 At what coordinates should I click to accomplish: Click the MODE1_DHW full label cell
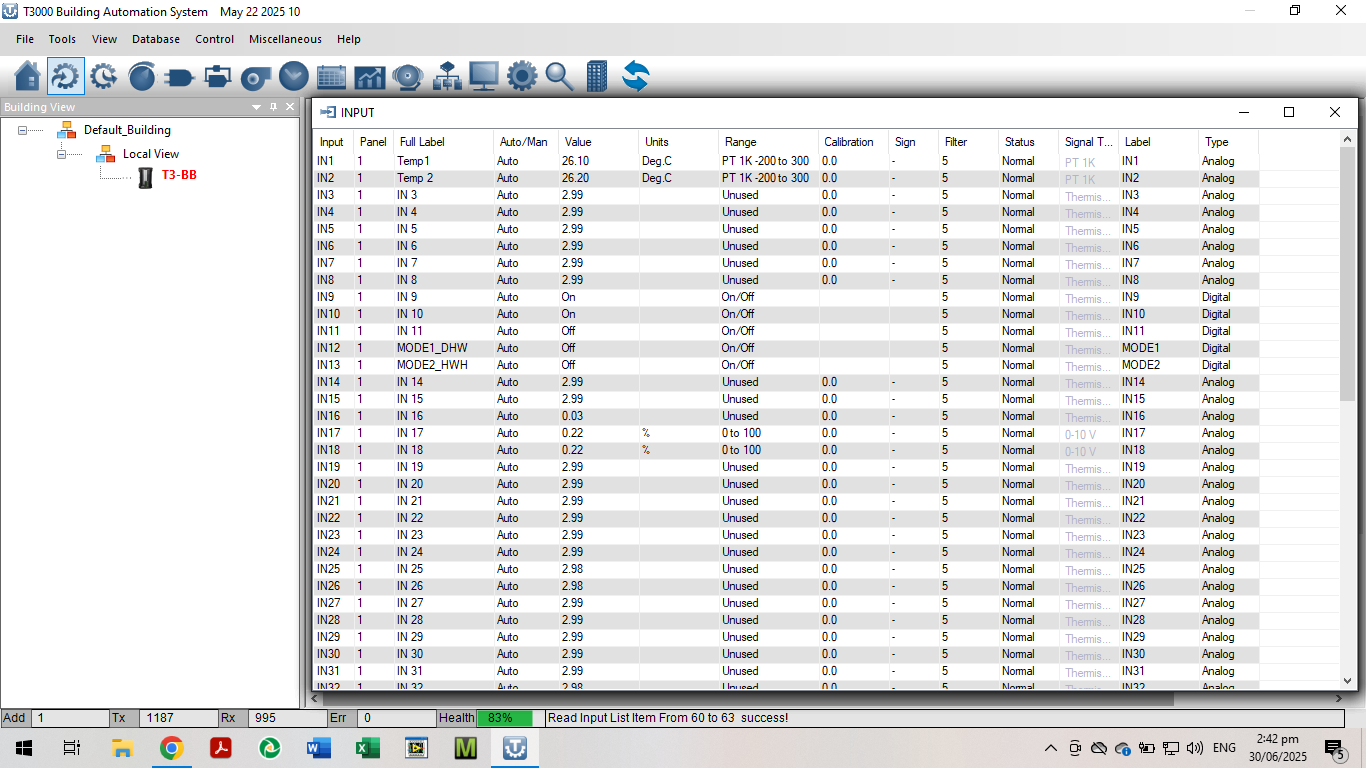pos(432,348)
